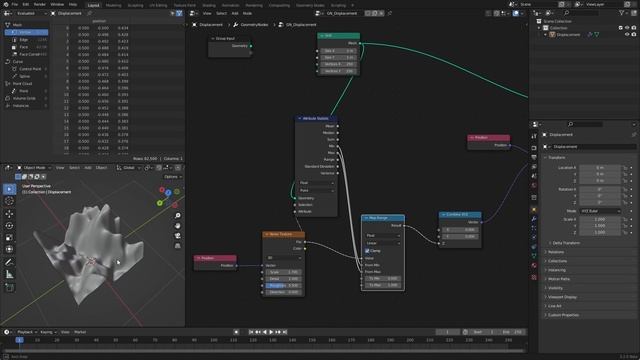This screenshot has width=640, height=360.
Task: Select the Measure tool in viewport toolbar
Action: coord(9,275)
